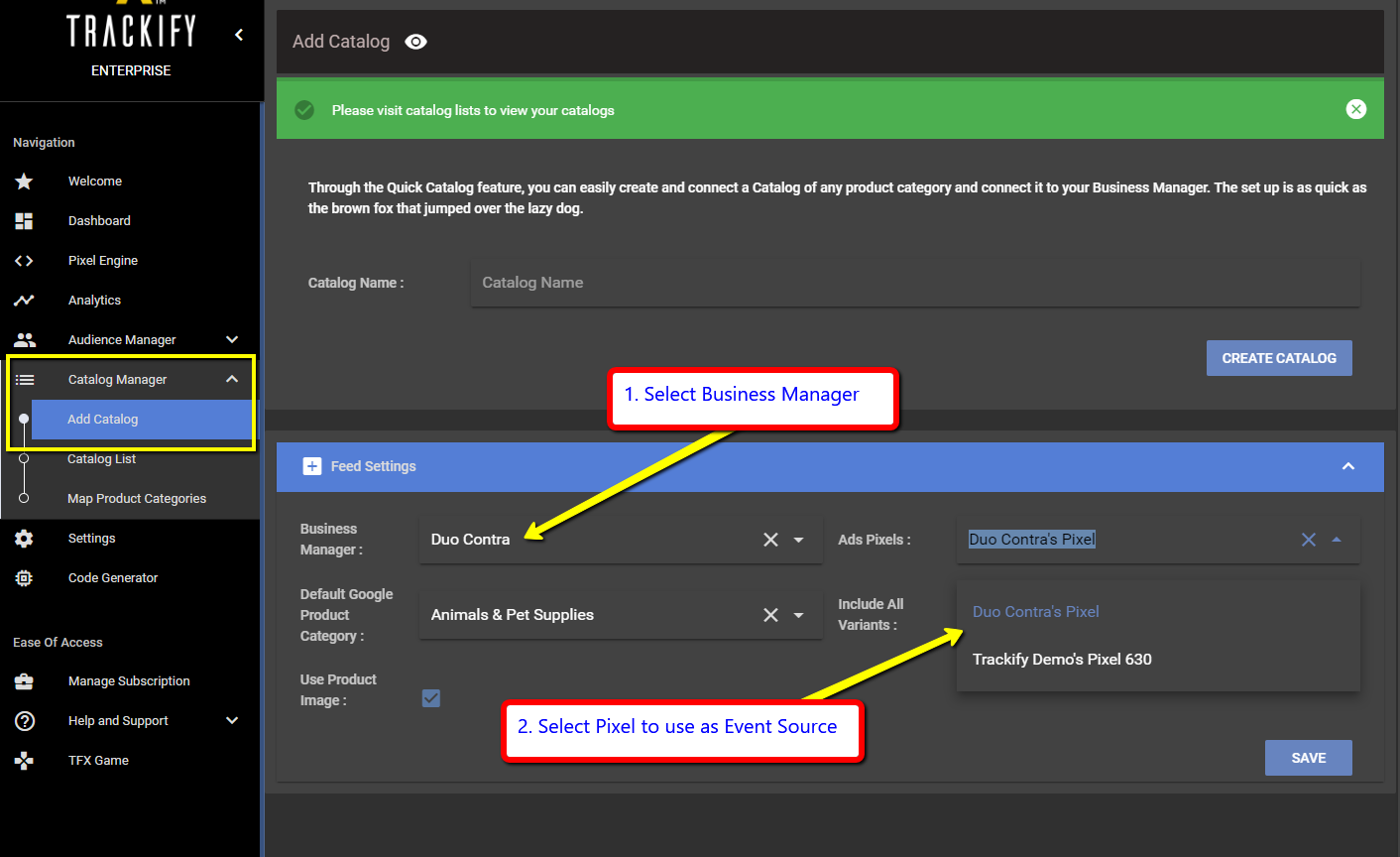Collapse the sidebar with the left chevron
Screen dimensions: 1400x857
(x=239, y=35)
